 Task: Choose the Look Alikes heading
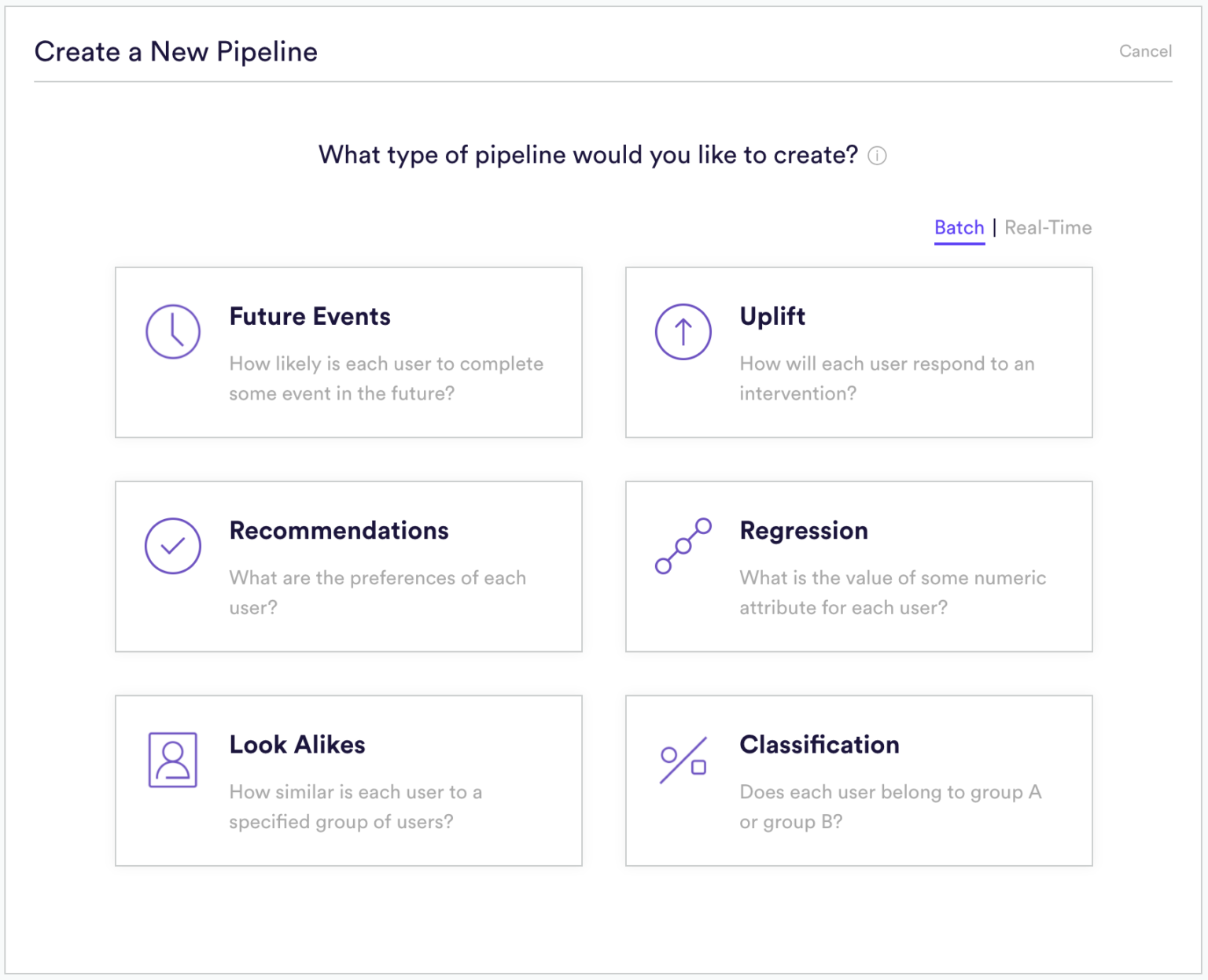tap(297, 745)
